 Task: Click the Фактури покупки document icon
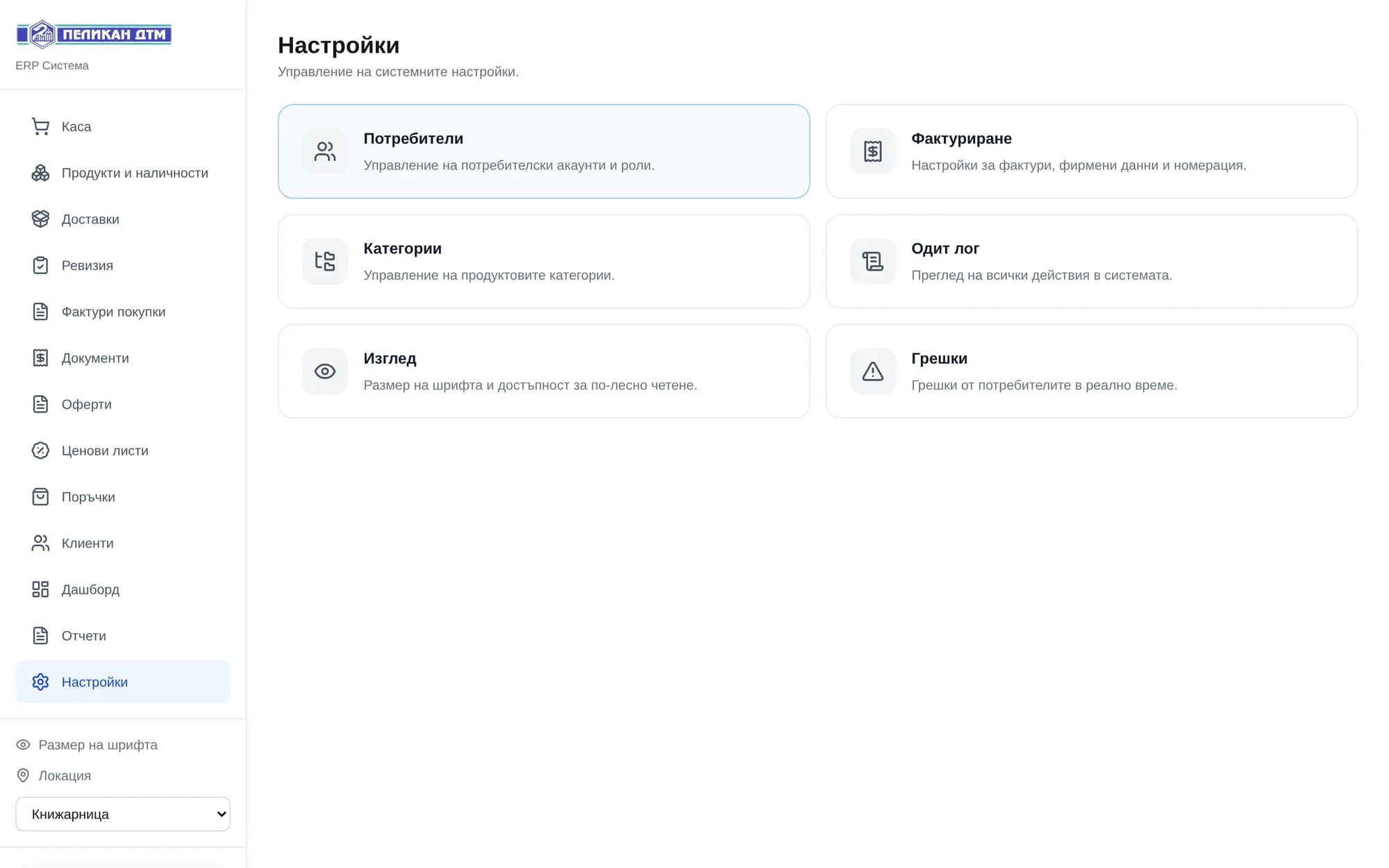click(x=40, y=312)
